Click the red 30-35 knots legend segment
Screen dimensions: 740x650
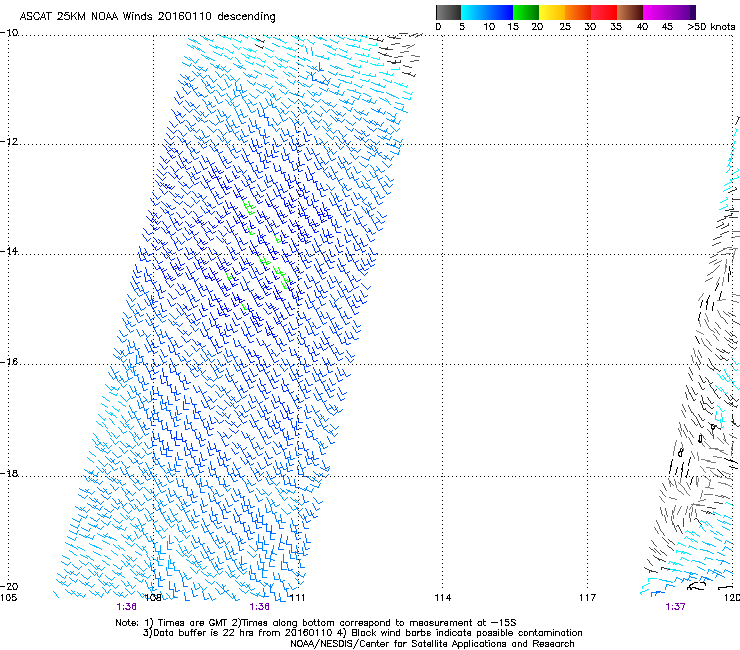(x=604, y=12)
